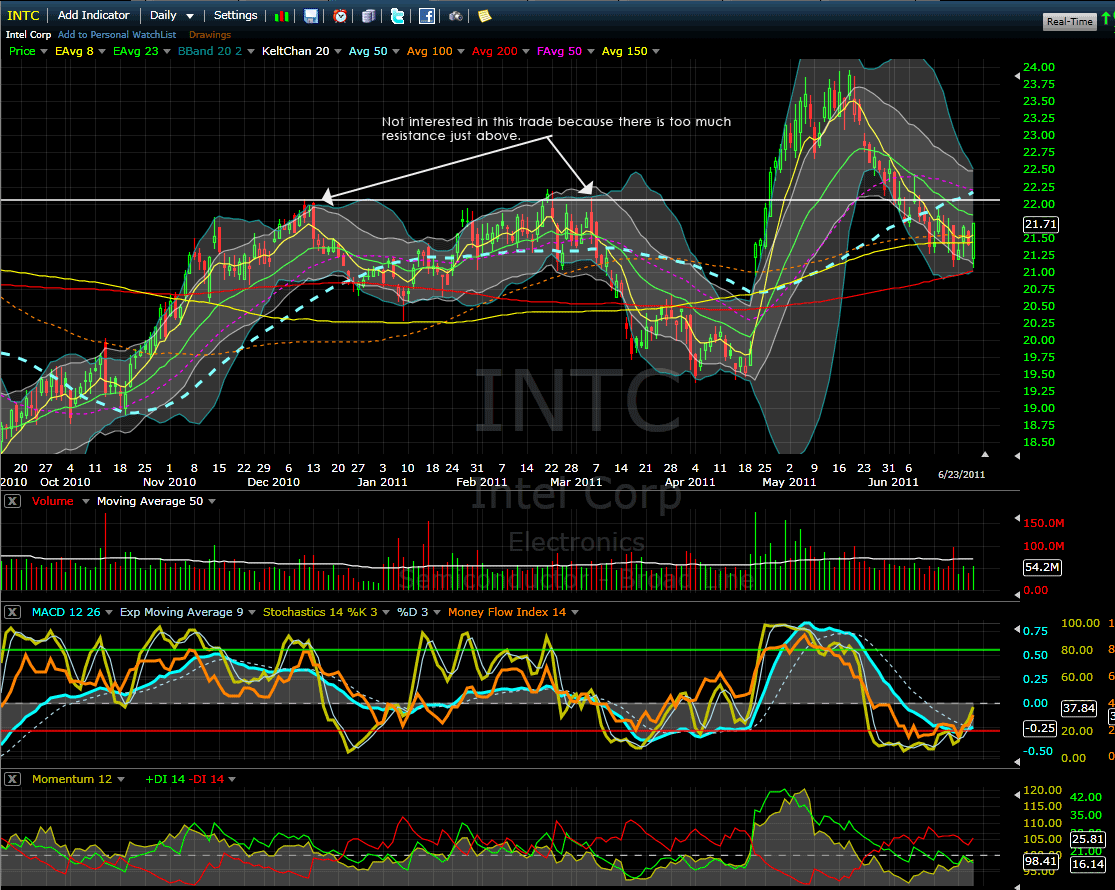Open the yellow sticky note icon
1115x890 pixels.
click(484, 16)
